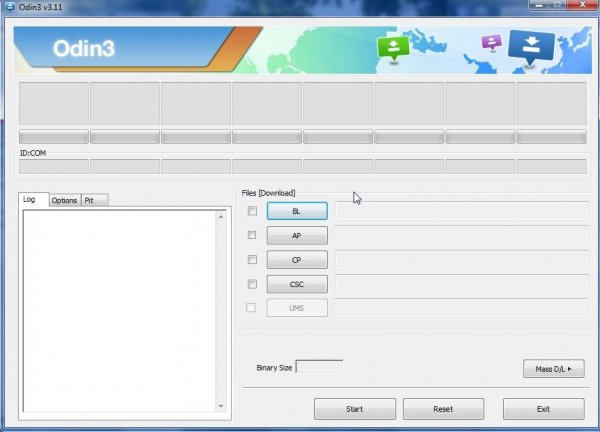The image size is (600, 432).
Task: Click the CP file button
Action: (297, 260)
